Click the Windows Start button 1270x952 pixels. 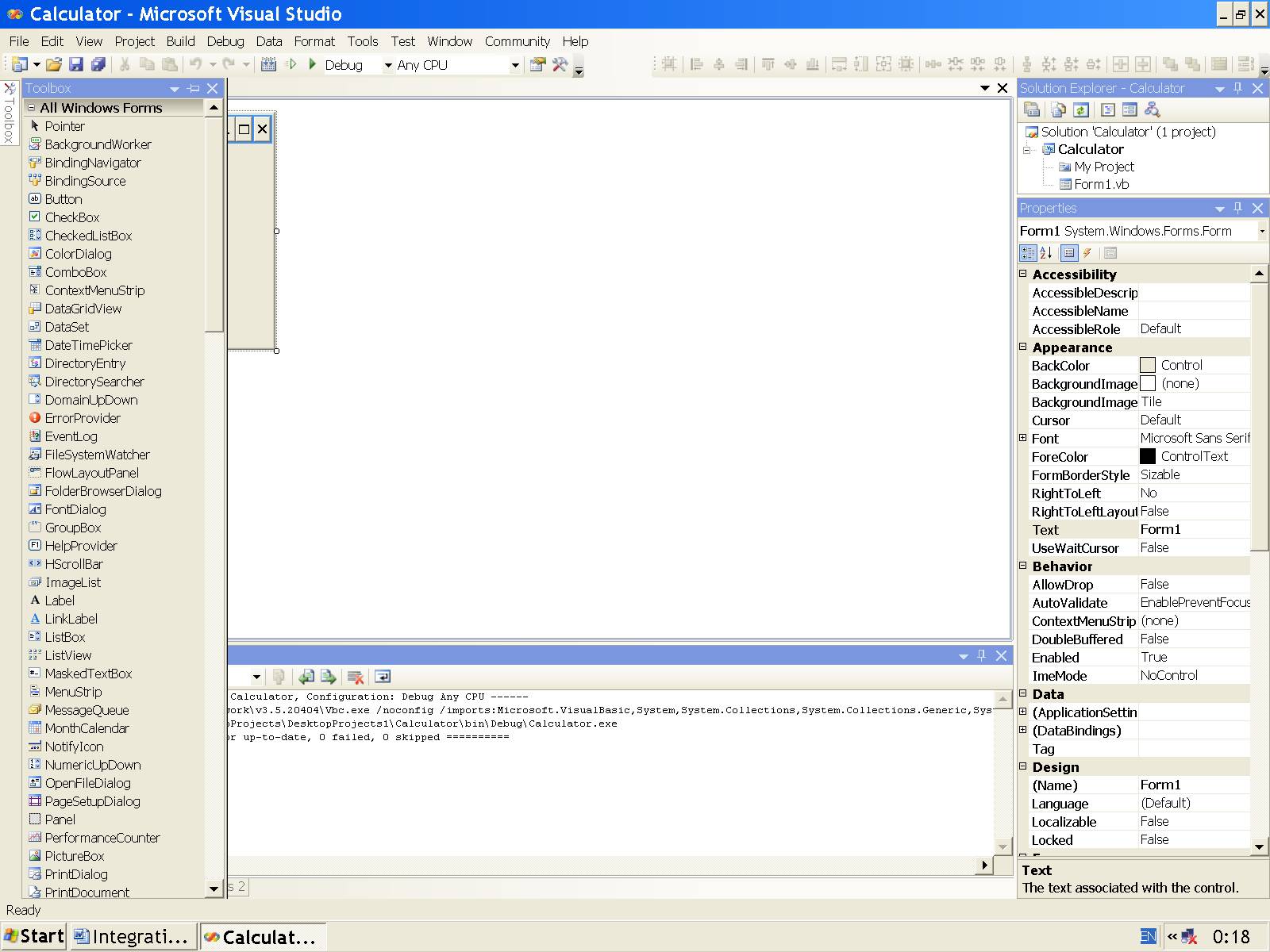(34, 936)
